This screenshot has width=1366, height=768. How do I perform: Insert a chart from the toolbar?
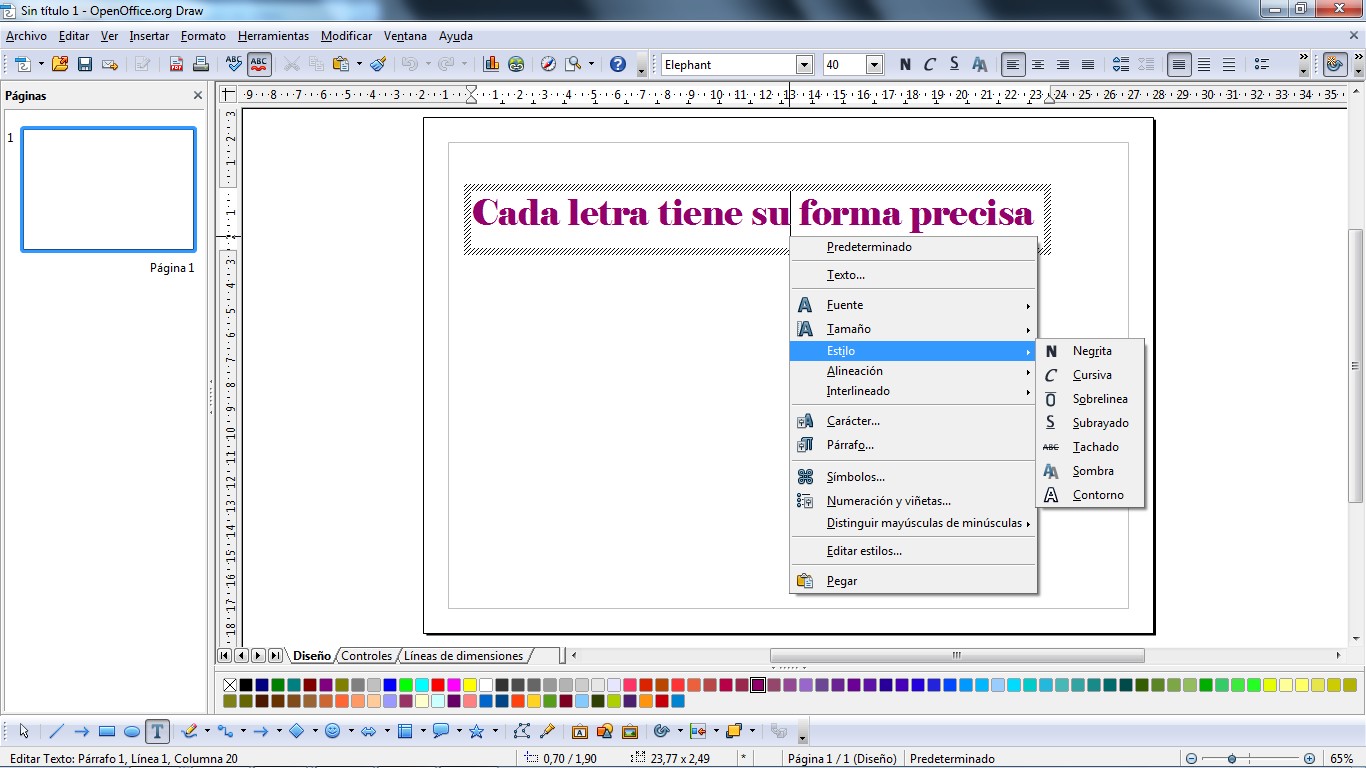pos(491,64)
